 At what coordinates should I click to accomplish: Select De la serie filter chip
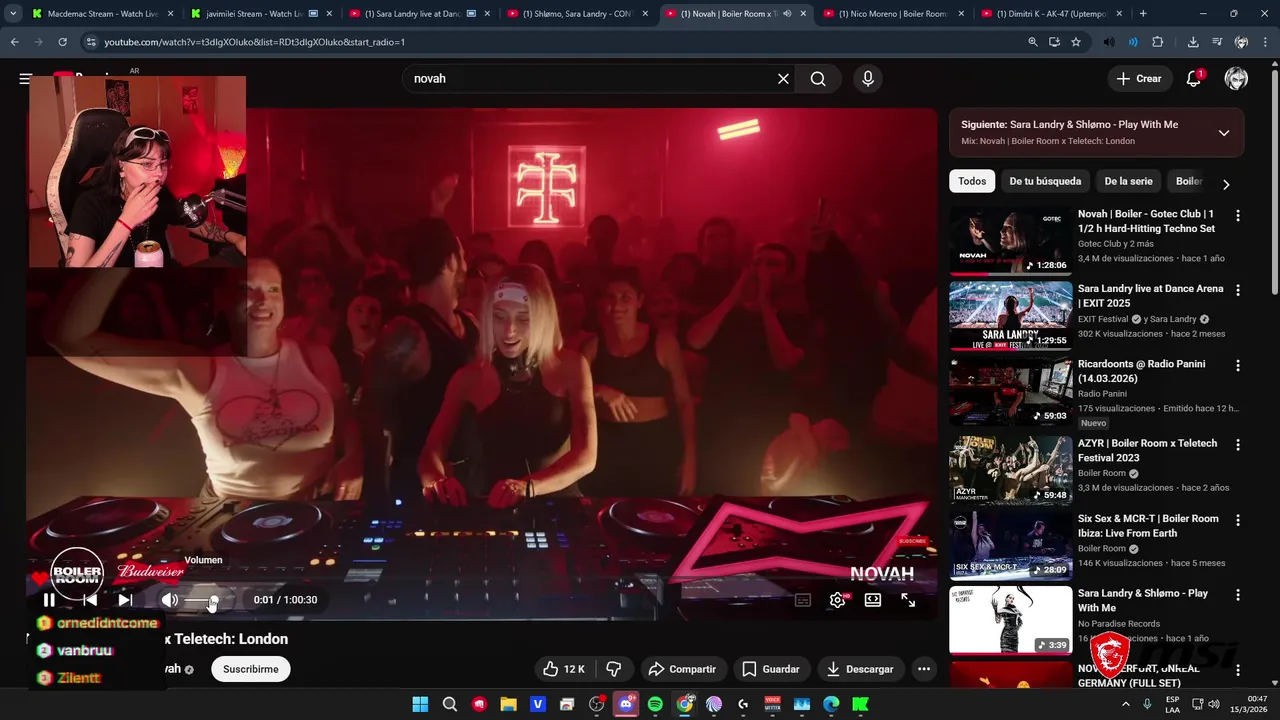point(1128,181)
